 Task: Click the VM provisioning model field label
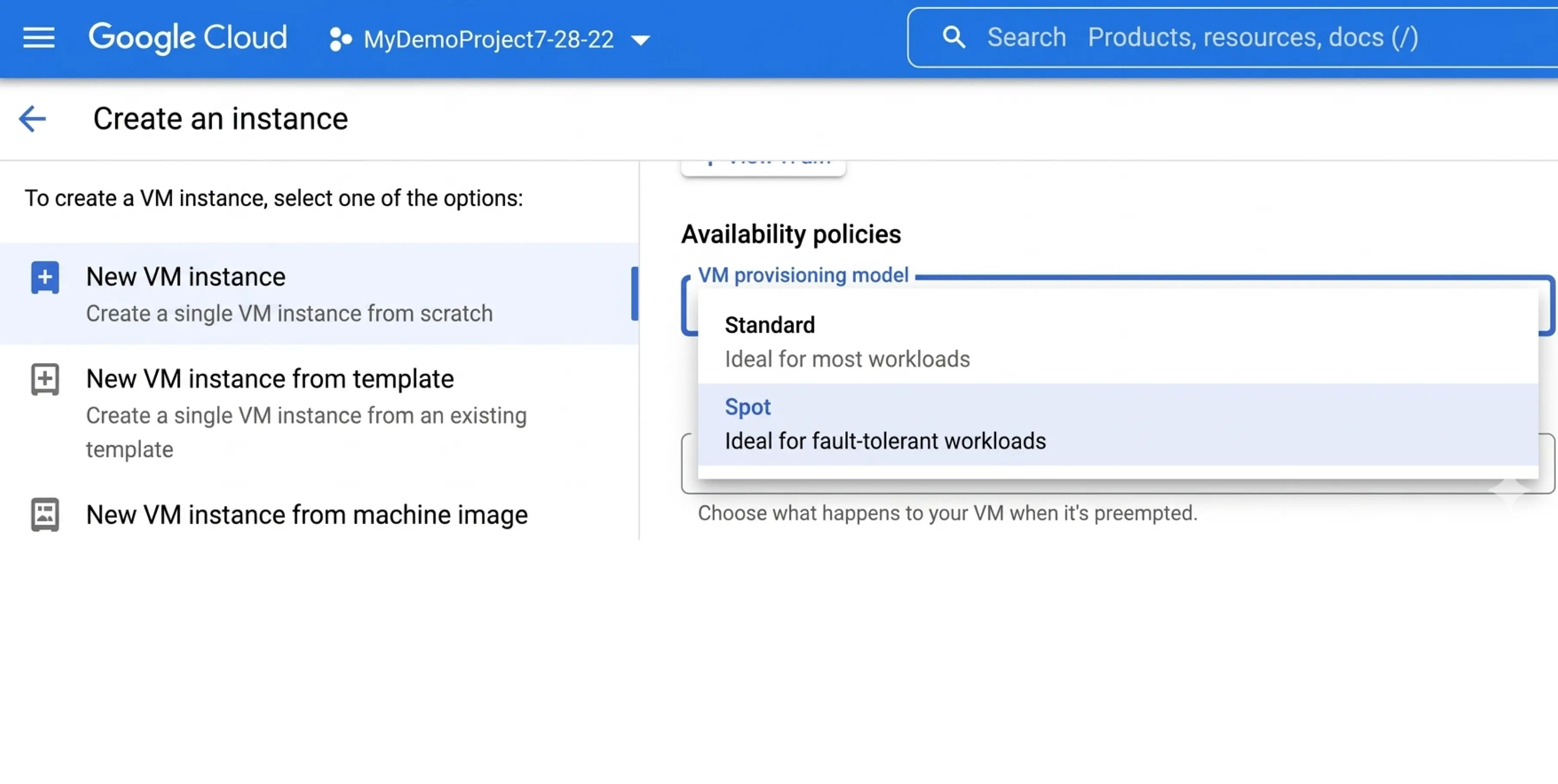803,275
